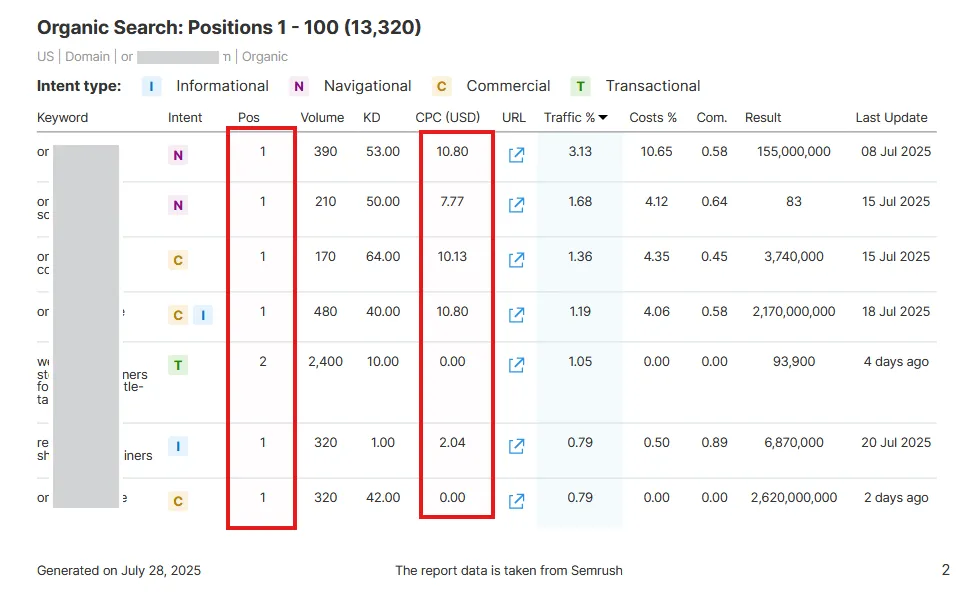Click Navigational N badge in legend
This screenshot has height=592, width=978.
pos(299,86)
